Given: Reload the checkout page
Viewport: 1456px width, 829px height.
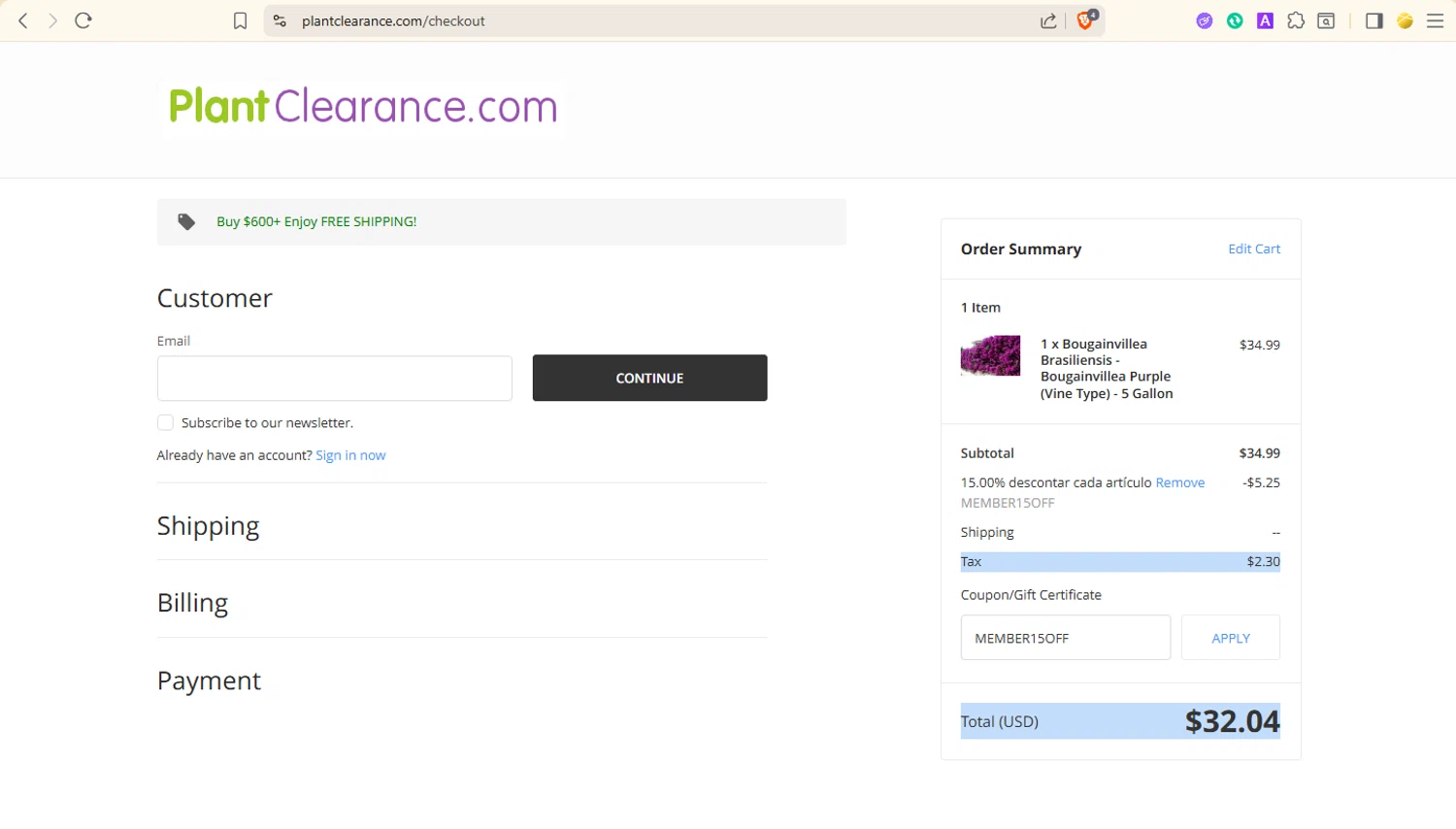Looking at the screenshot, I should 83,20.
